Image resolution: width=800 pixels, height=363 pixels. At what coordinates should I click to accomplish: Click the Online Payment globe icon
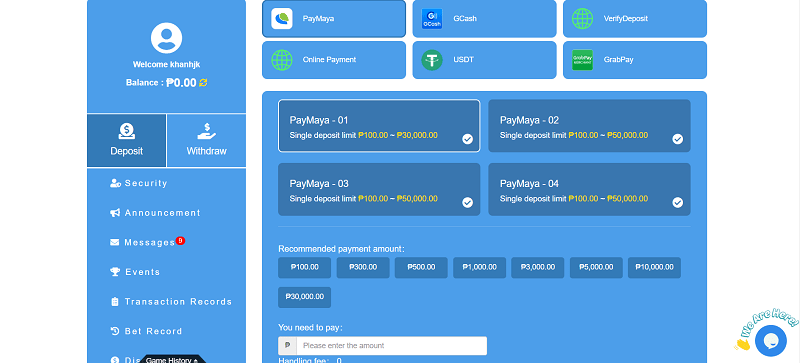click(x=282, y=60)
